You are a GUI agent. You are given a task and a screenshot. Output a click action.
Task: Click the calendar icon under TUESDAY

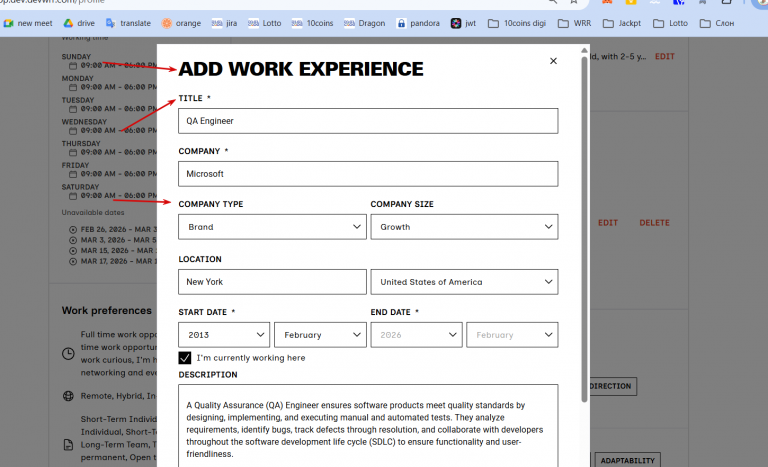click(x=73, y=109)
